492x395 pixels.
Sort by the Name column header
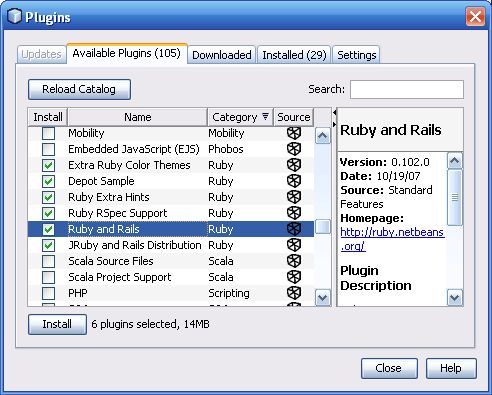(x=137, y=117)
